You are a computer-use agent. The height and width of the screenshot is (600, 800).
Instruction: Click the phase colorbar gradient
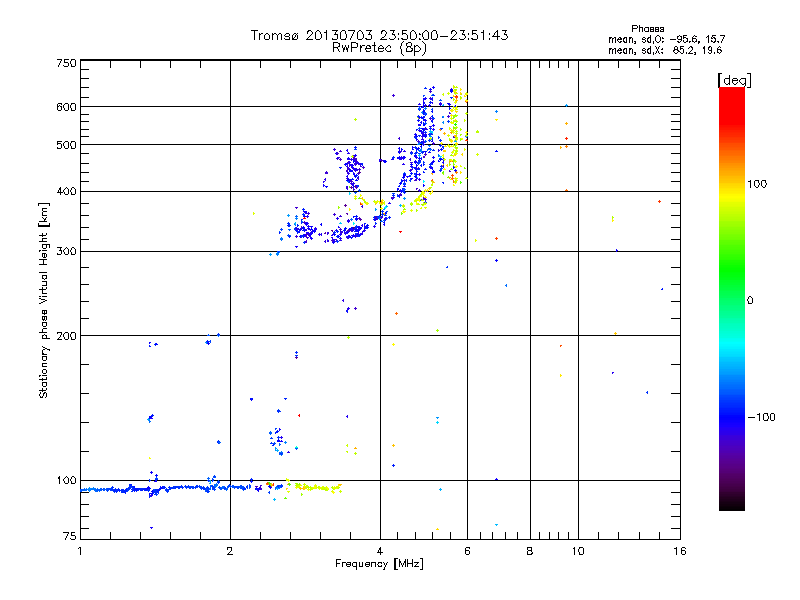pyautogui.click(x=732, y=298)
